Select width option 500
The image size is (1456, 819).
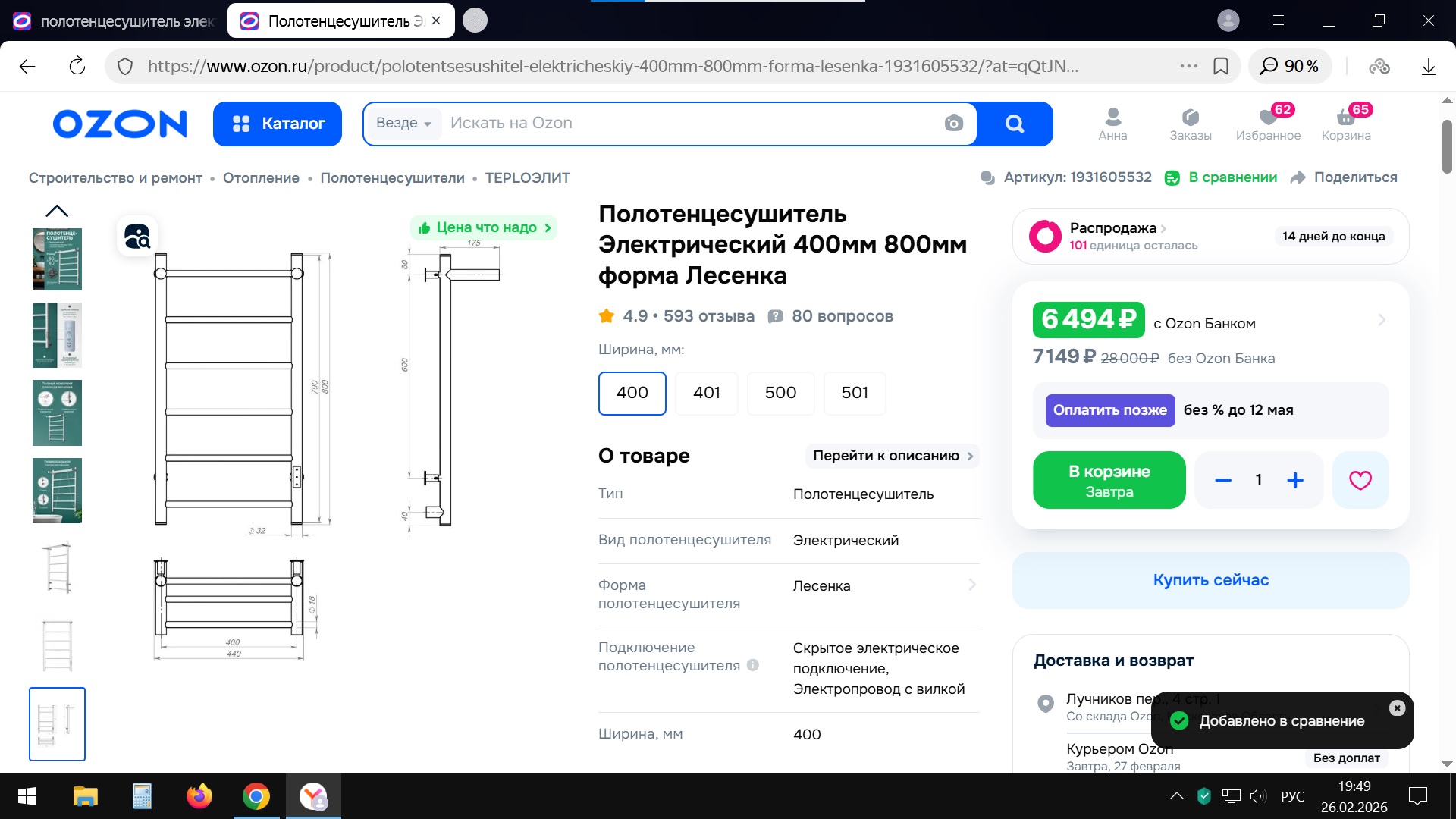pos(780,393)
